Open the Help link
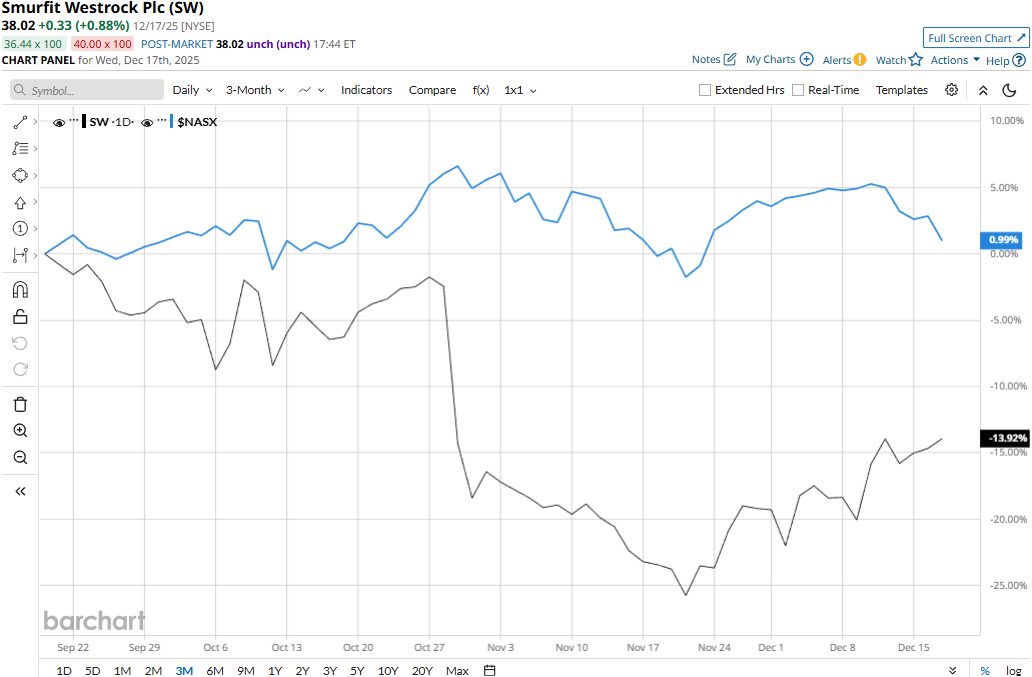Screen dimensions: 1032x677 (x=1006, y=61)
